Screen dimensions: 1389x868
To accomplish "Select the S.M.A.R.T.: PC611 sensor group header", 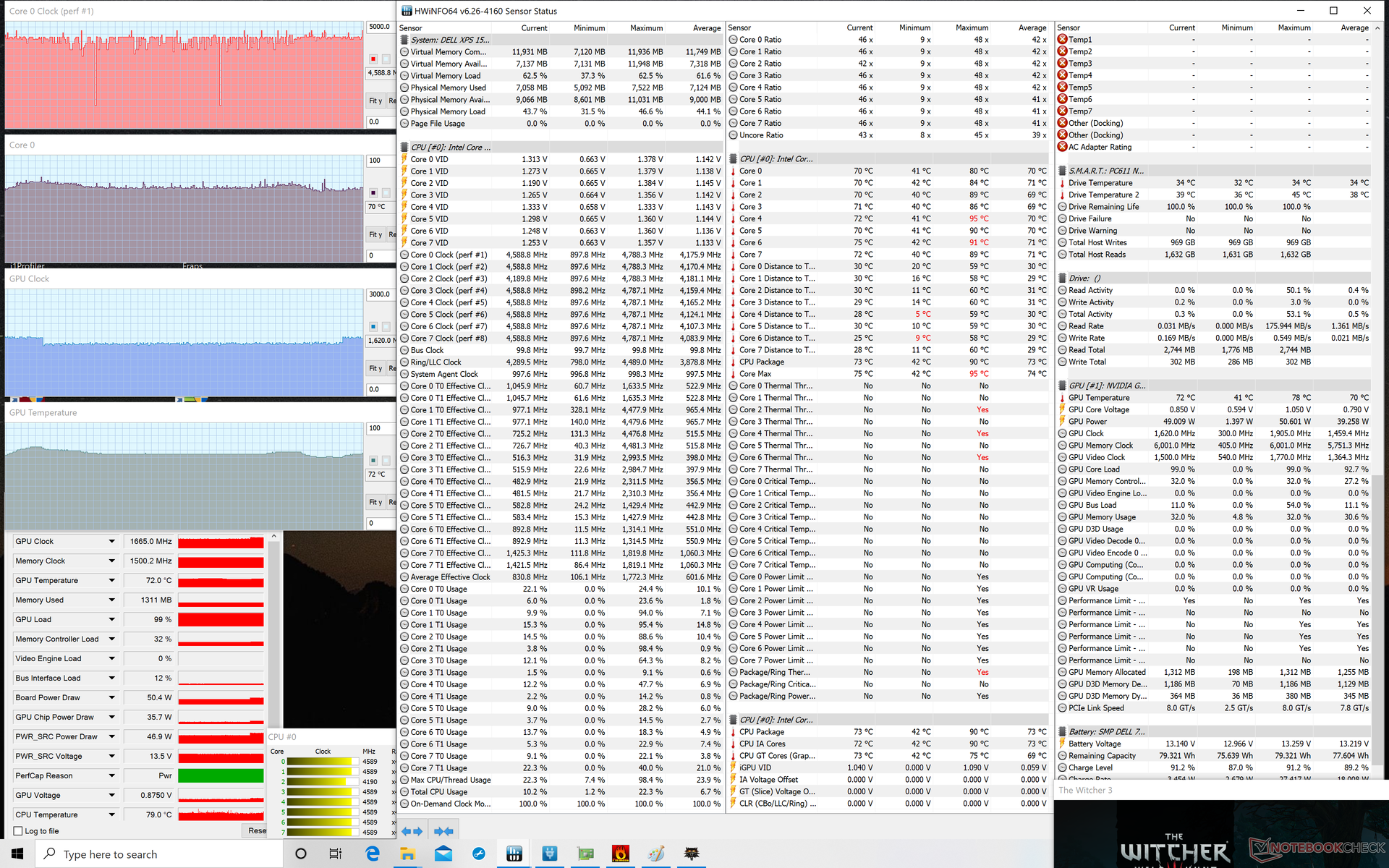I will pyautogui.click(x=1105, y=171).
